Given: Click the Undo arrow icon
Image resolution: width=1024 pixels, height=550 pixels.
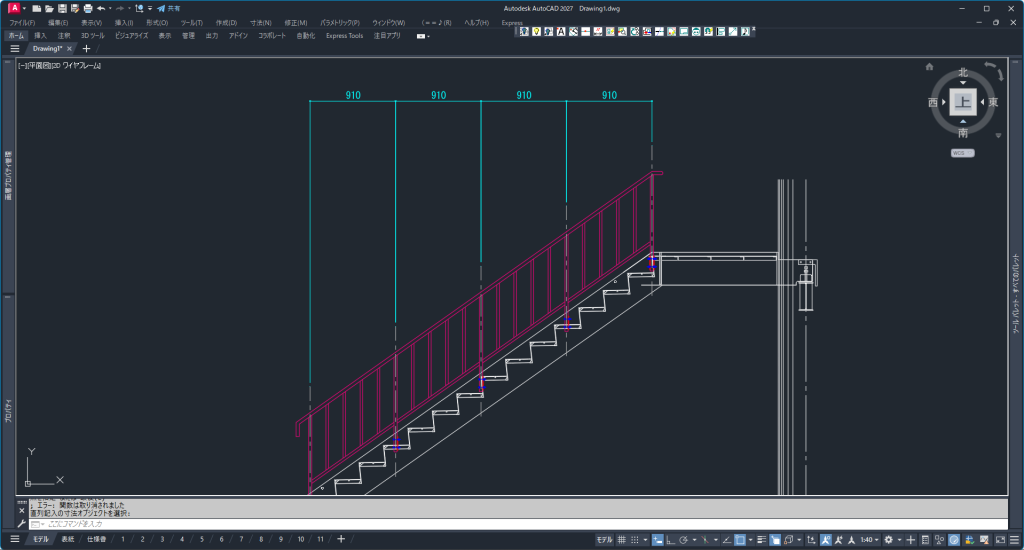Looking at the screenshot, I should point(100,8).
